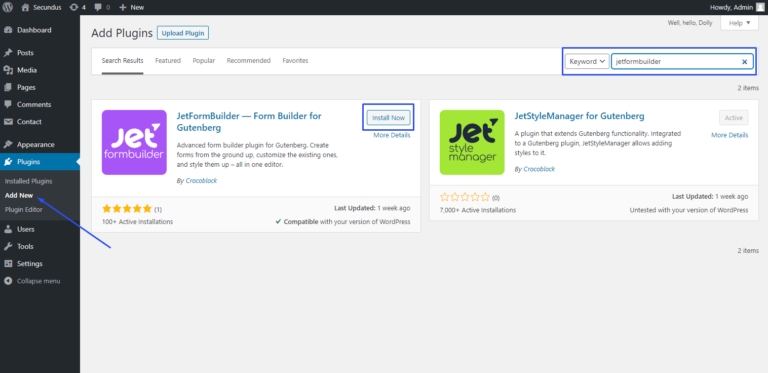Image resolution: width=768 pixels, height=373 pixels.
Task: Open the comments bubble in the admin bar
Action: (x=102, y=7)
